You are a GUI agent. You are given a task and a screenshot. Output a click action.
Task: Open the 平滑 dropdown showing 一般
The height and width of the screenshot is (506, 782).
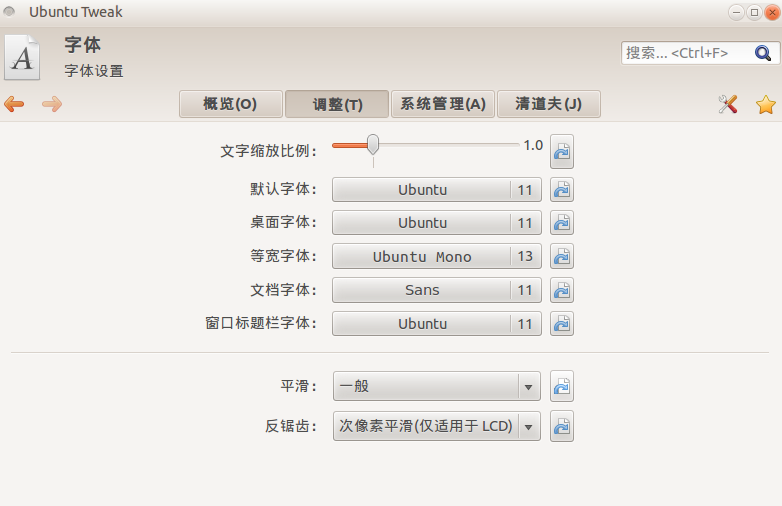[436, 386]
